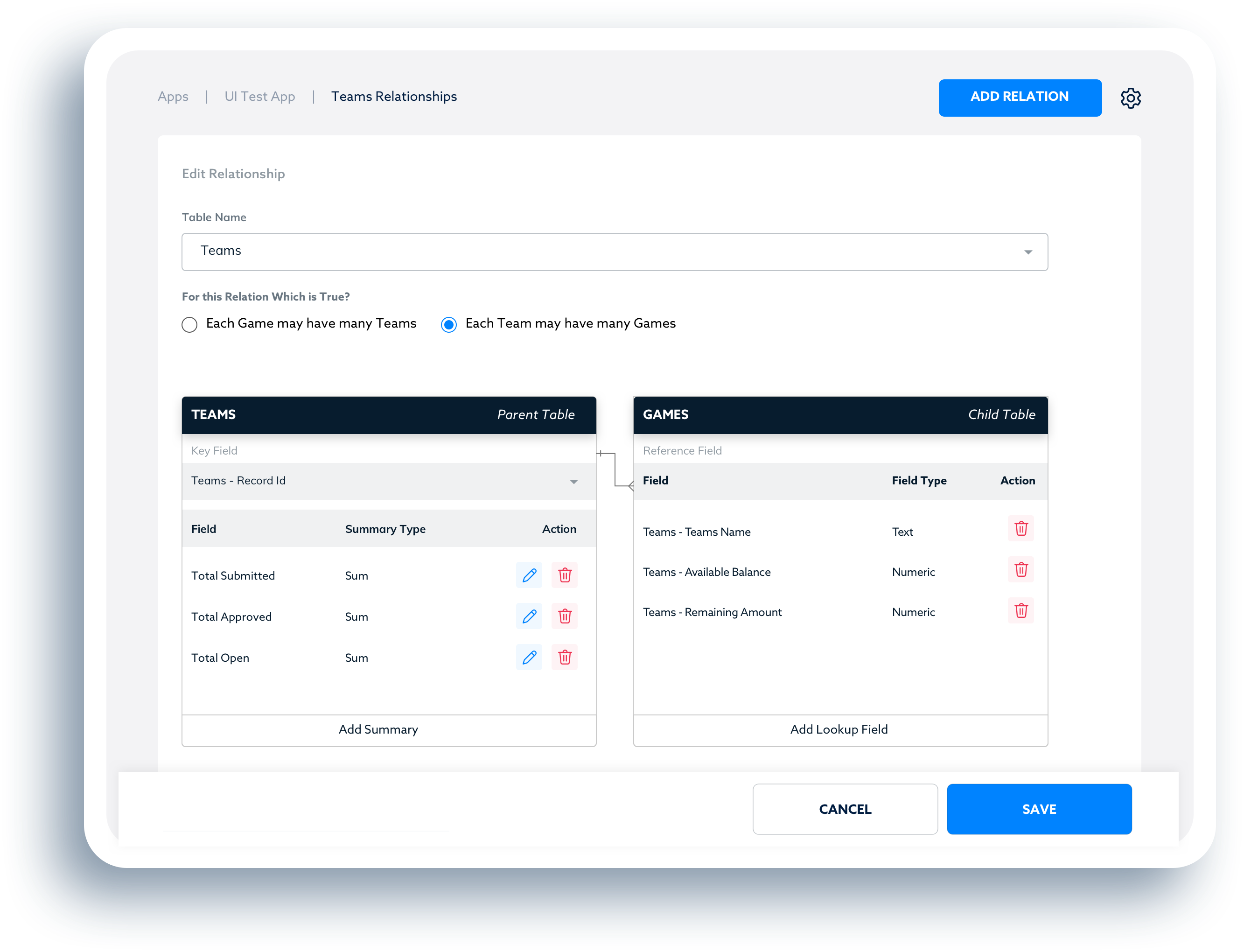Delete the Teams - Available Balance lookup field
The height and width of the screenshot is (952, 1244).
(1021, 569)
